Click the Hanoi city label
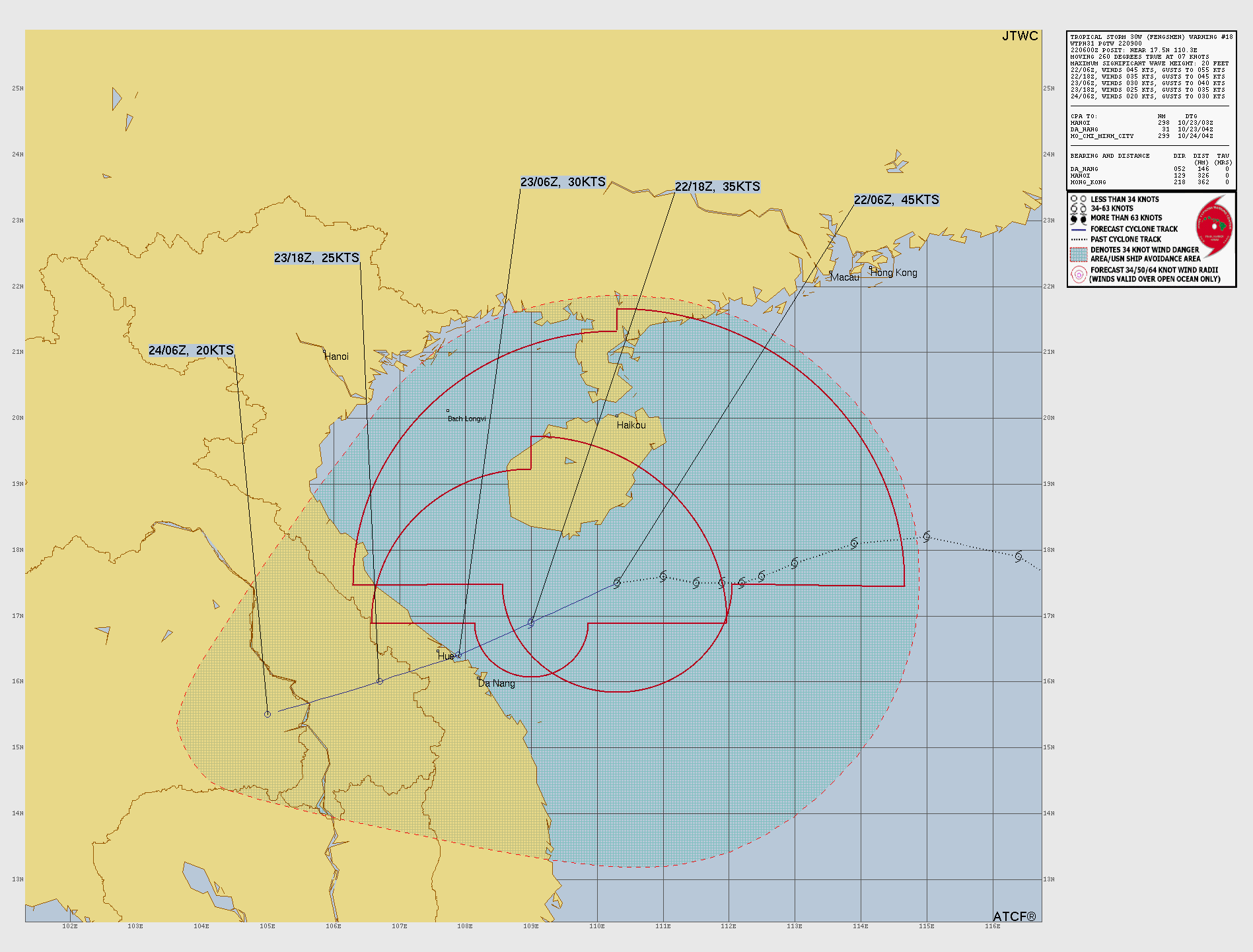The height and width of the screenshot is (952, 1253). coord(336,357)
